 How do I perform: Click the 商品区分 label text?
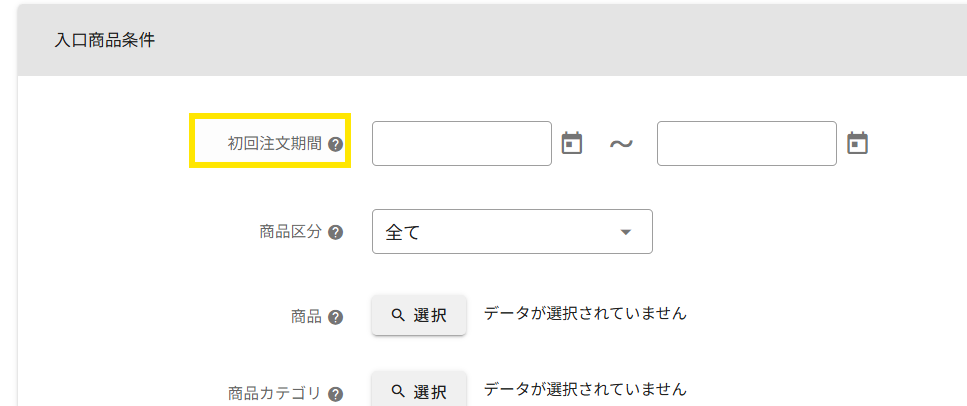(290, 232)
